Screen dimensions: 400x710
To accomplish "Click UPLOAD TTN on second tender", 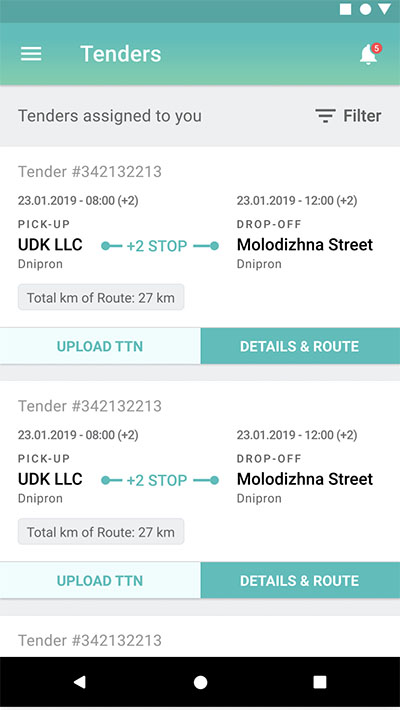I will pos(100,581).
